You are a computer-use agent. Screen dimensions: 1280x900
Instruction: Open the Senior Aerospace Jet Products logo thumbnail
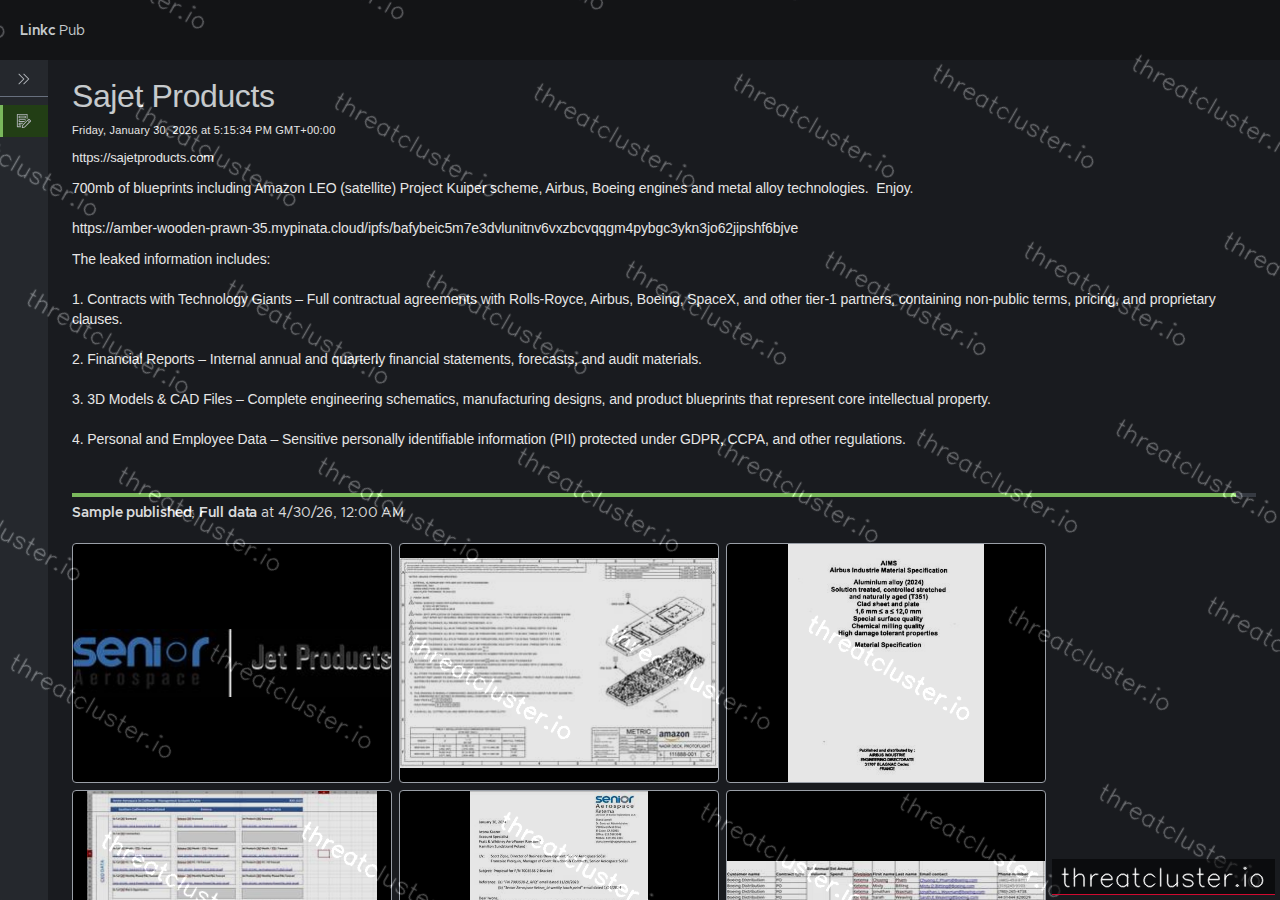click(x=232, y=663)
